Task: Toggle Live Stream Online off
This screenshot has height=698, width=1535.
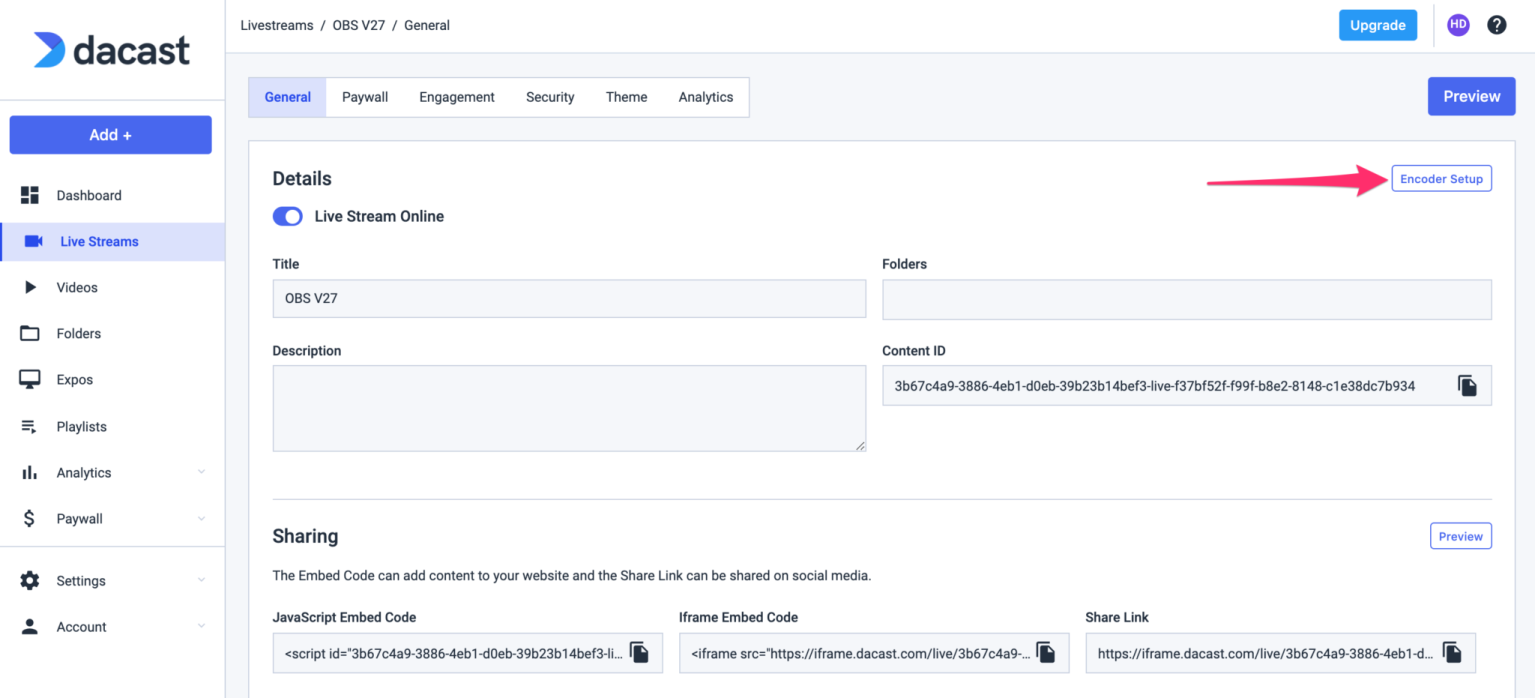Action: click(287, 216)
